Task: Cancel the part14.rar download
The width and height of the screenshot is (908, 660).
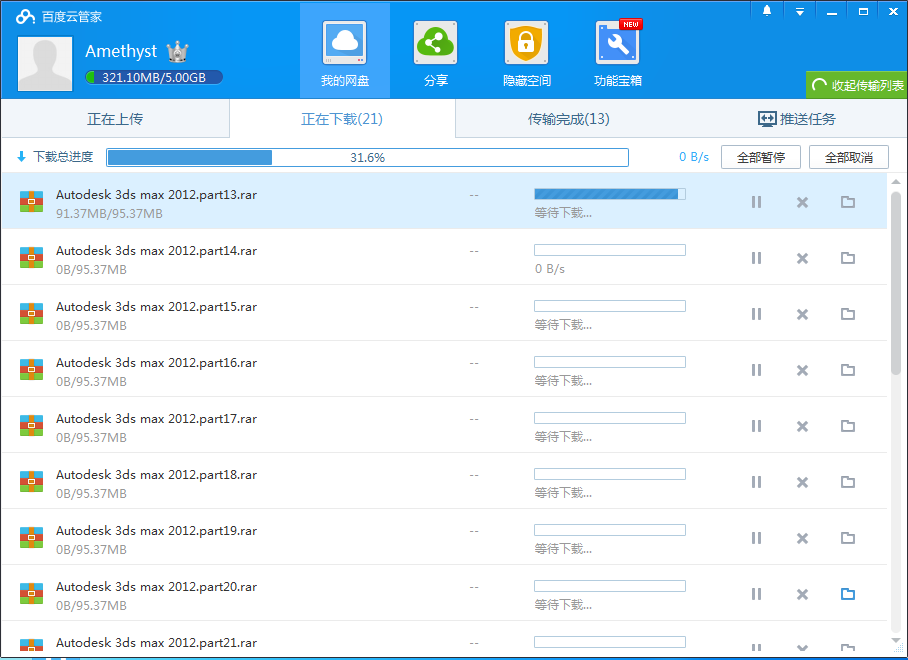Action: [x=802, y=258]
